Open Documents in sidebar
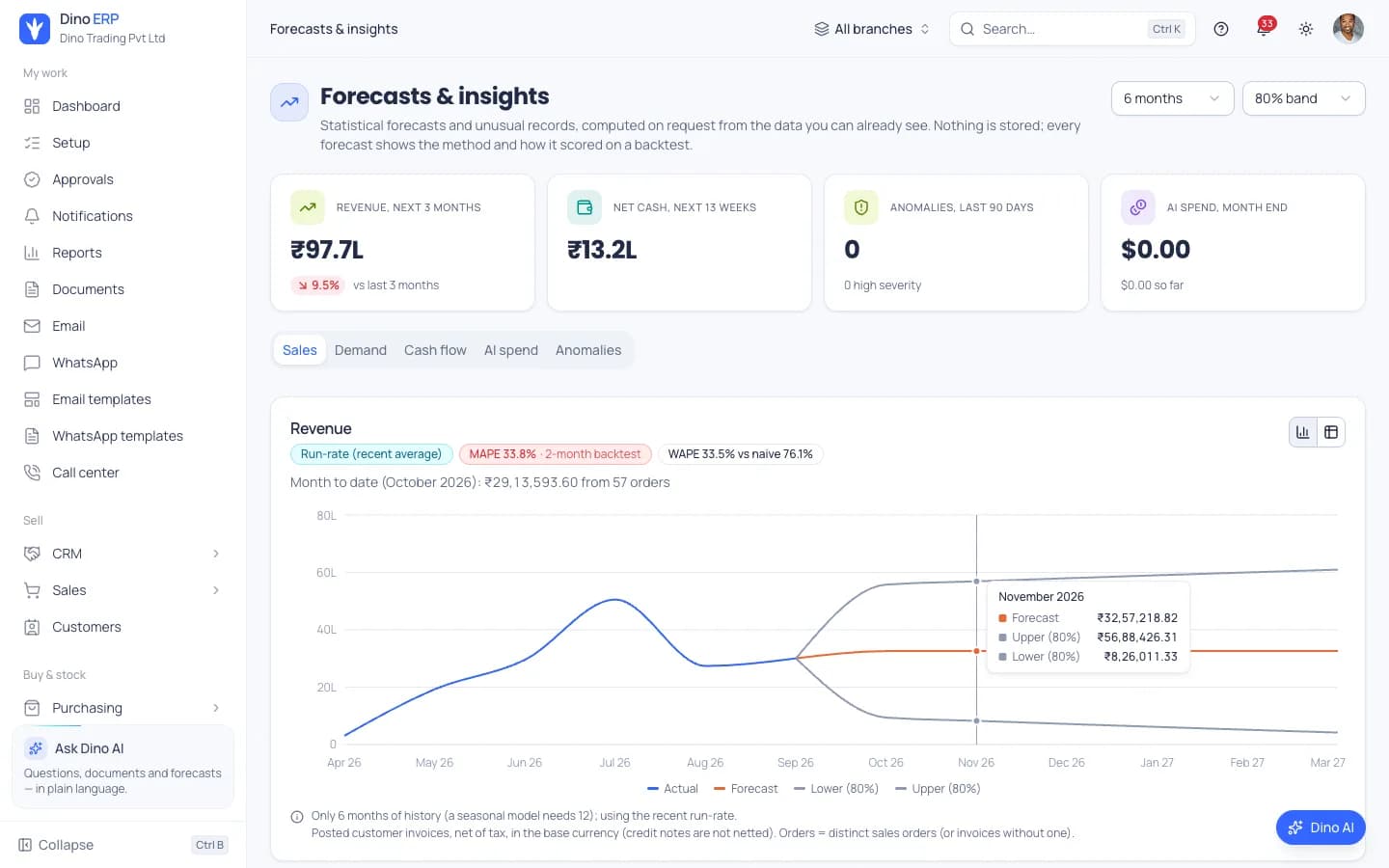The image size is (1389, 868). pyautogui.click(x=123, y=289)
